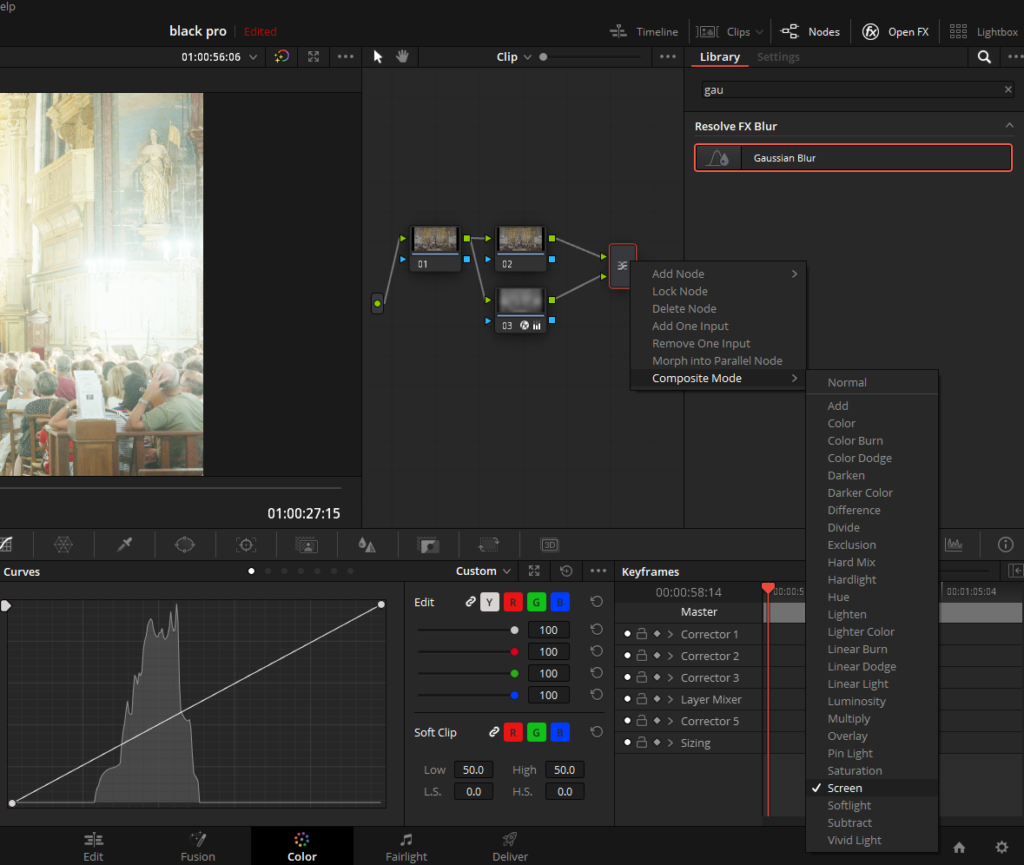Show the Scopes panel
The width and height of the screenshot is (1024, 865).
click(953, 544)
